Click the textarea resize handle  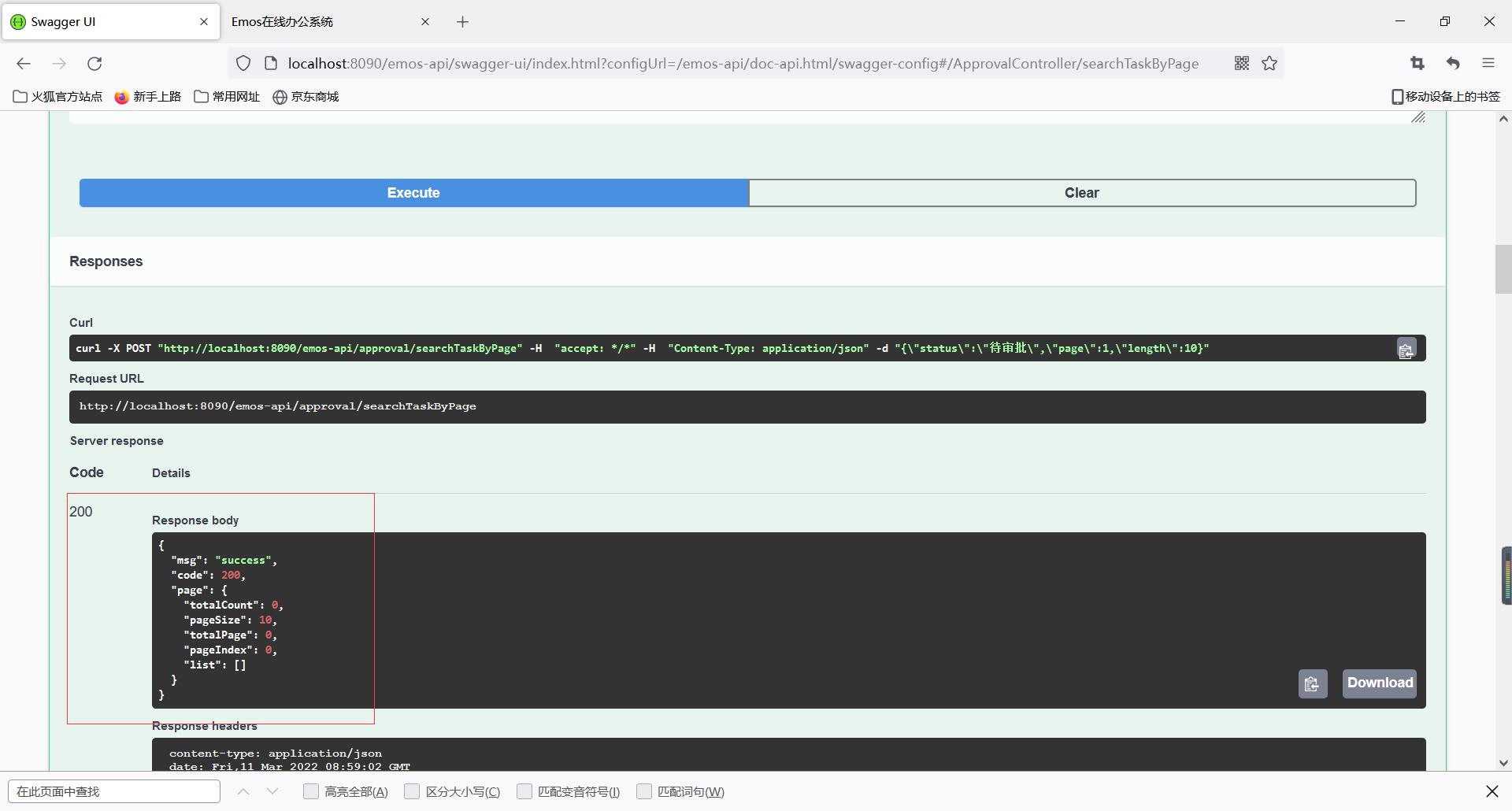coord(1418,117)
